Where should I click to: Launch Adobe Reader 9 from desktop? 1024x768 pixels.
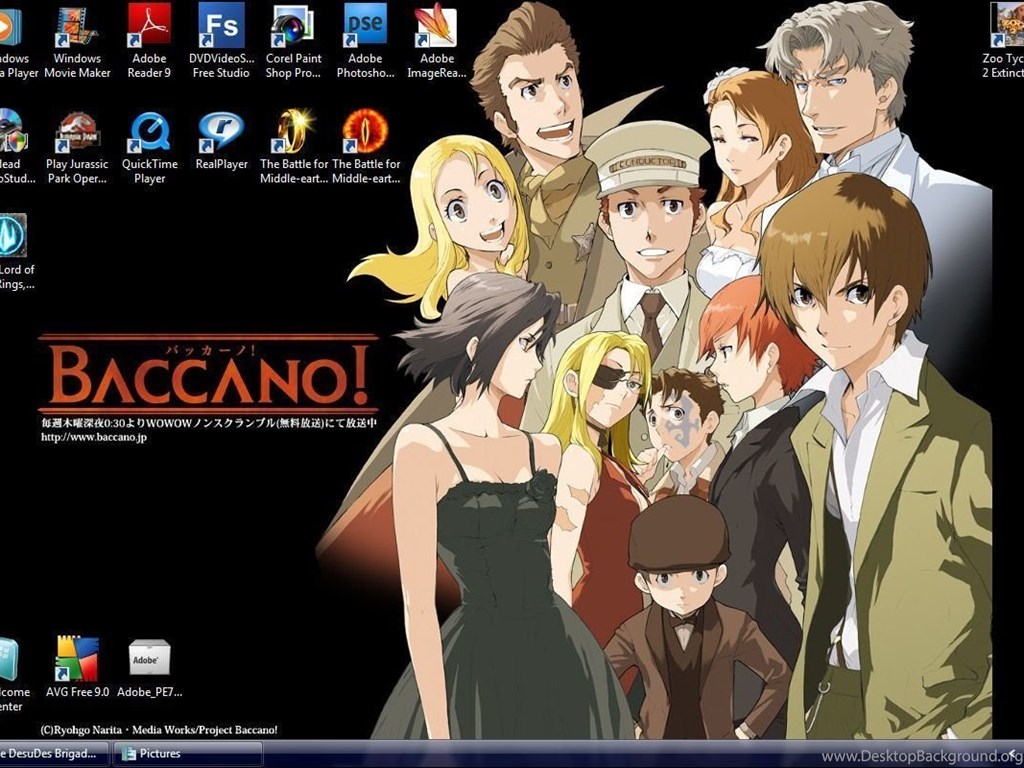pos(149,27)
